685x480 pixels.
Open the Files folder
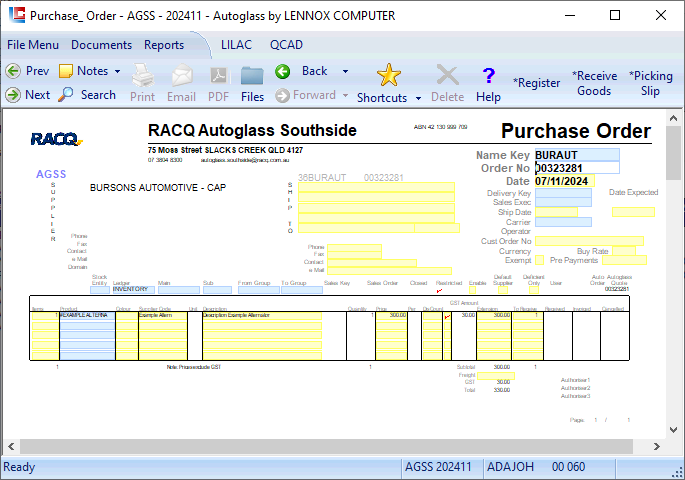[x=253, y=83]
